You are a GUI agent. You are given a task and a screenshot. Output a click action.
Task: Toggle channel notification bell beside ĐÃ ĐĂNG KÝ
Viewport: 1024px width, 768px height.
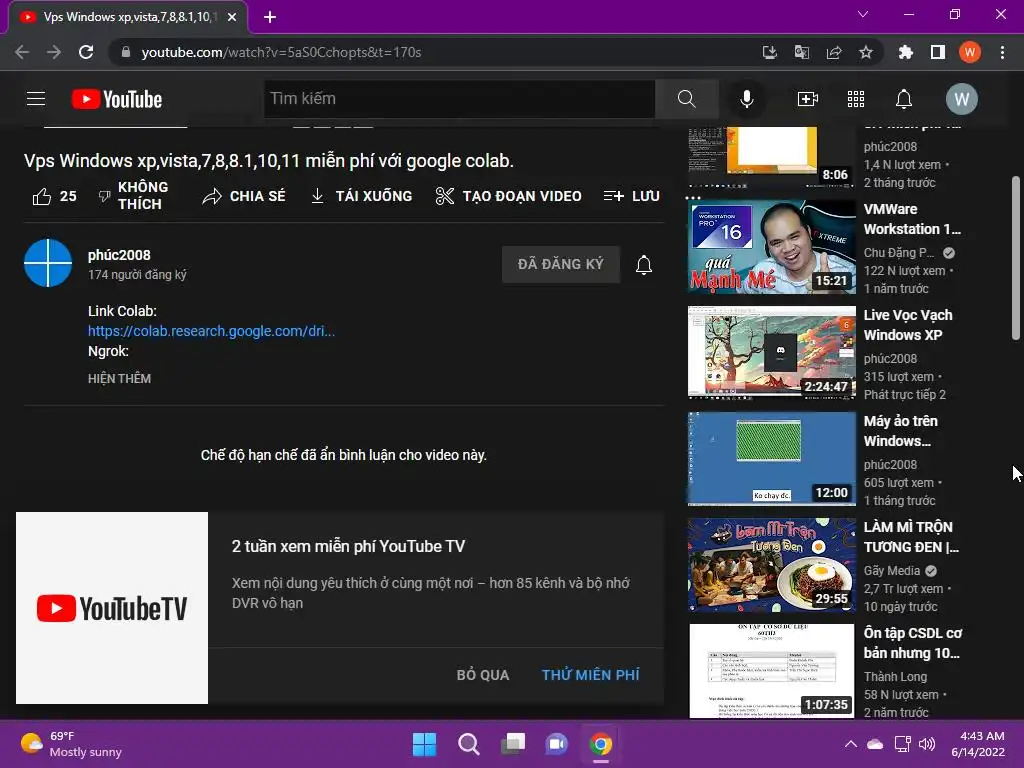pyautogui.click(x=644, y=264)
